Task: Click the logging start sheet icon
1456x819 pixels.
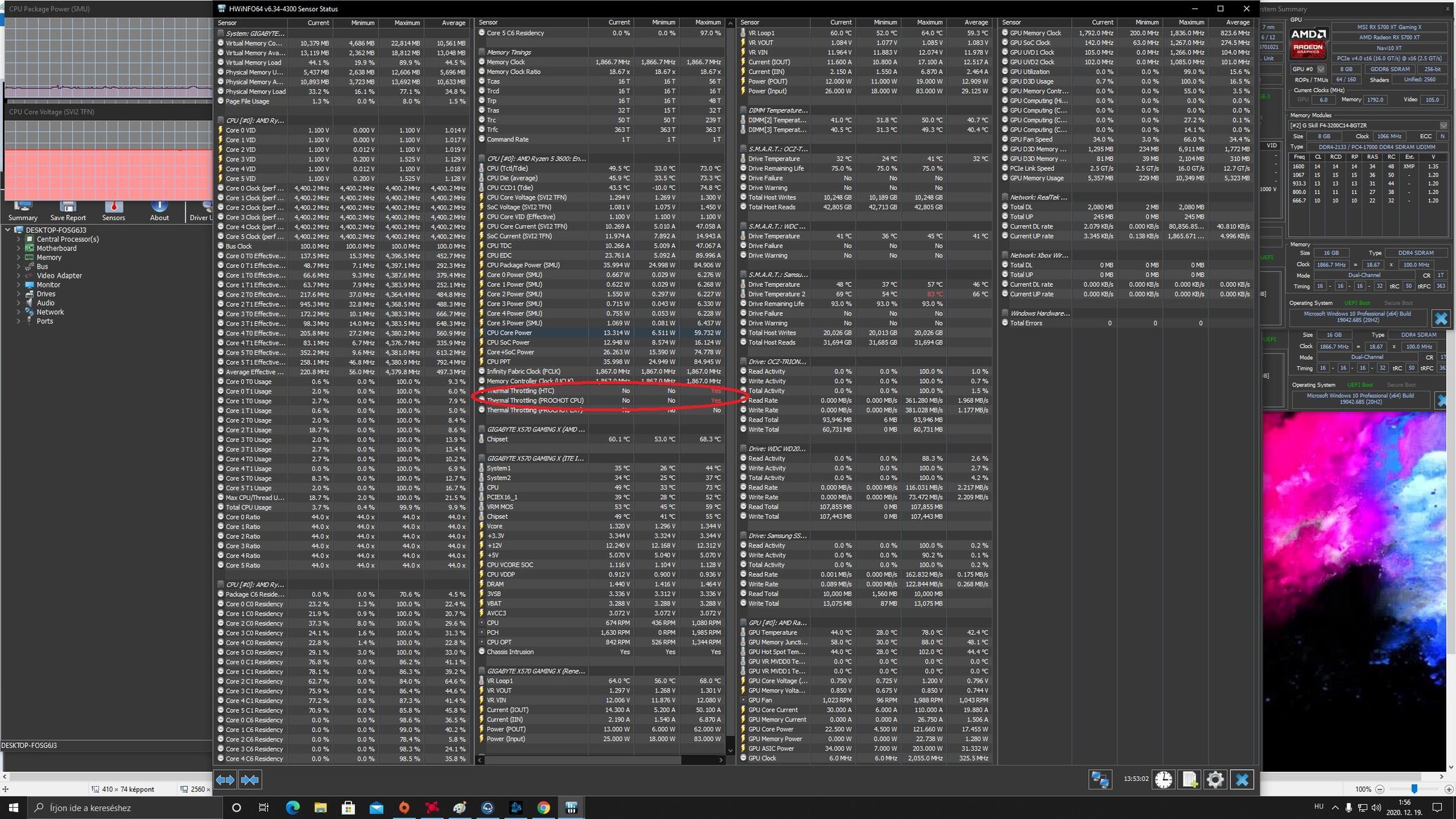Action: click(1190, 780)
